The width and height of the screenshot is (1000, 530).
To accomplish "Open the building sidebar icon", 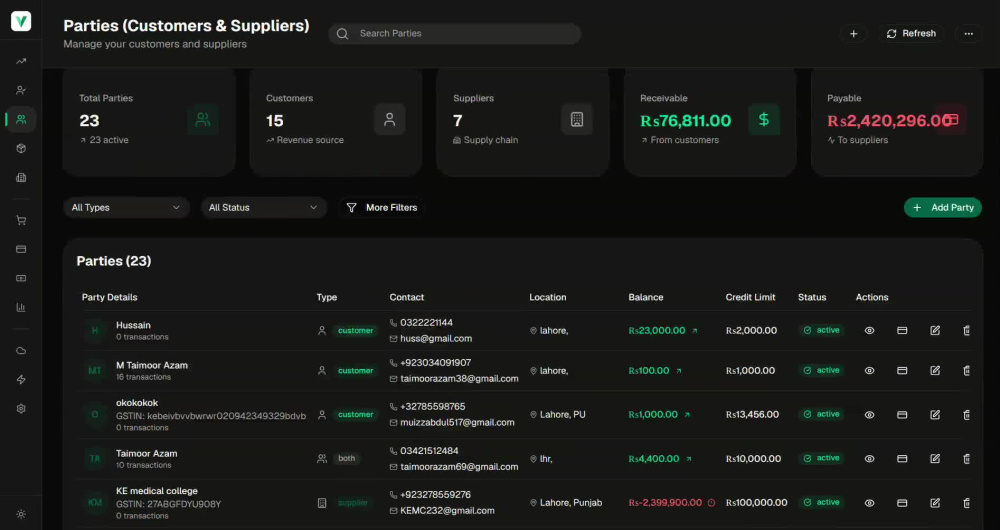I will click(x=21, y=177).
